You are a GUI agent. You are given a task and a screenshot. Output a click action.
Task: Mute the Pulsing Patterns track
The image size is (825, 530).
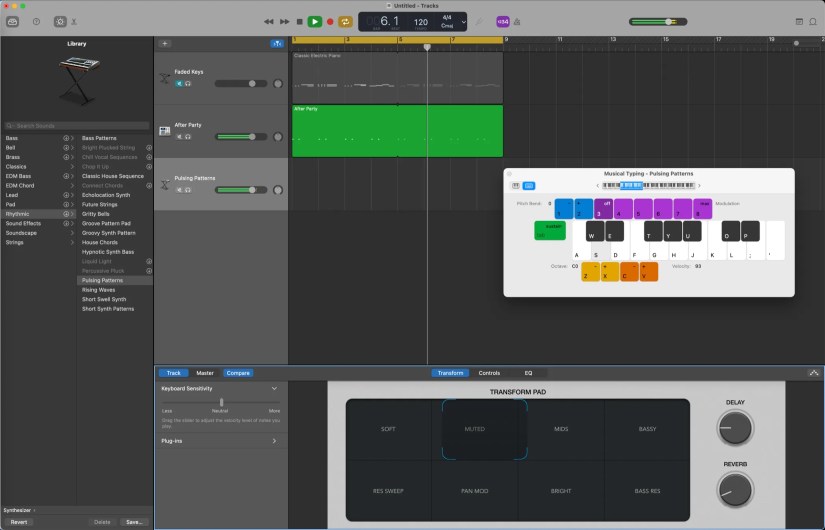tap(179, 190)
